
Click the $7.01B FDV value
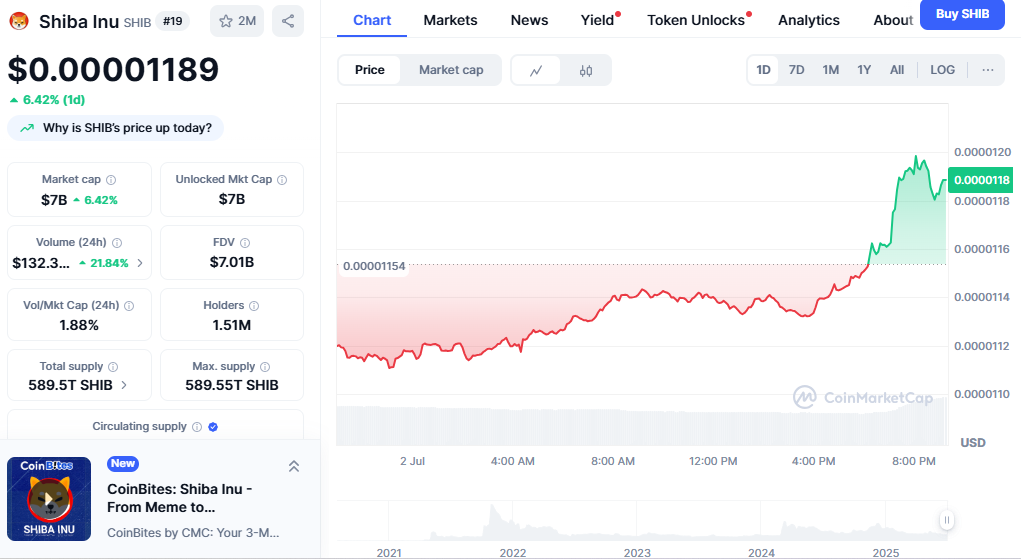tap(232, 262)
